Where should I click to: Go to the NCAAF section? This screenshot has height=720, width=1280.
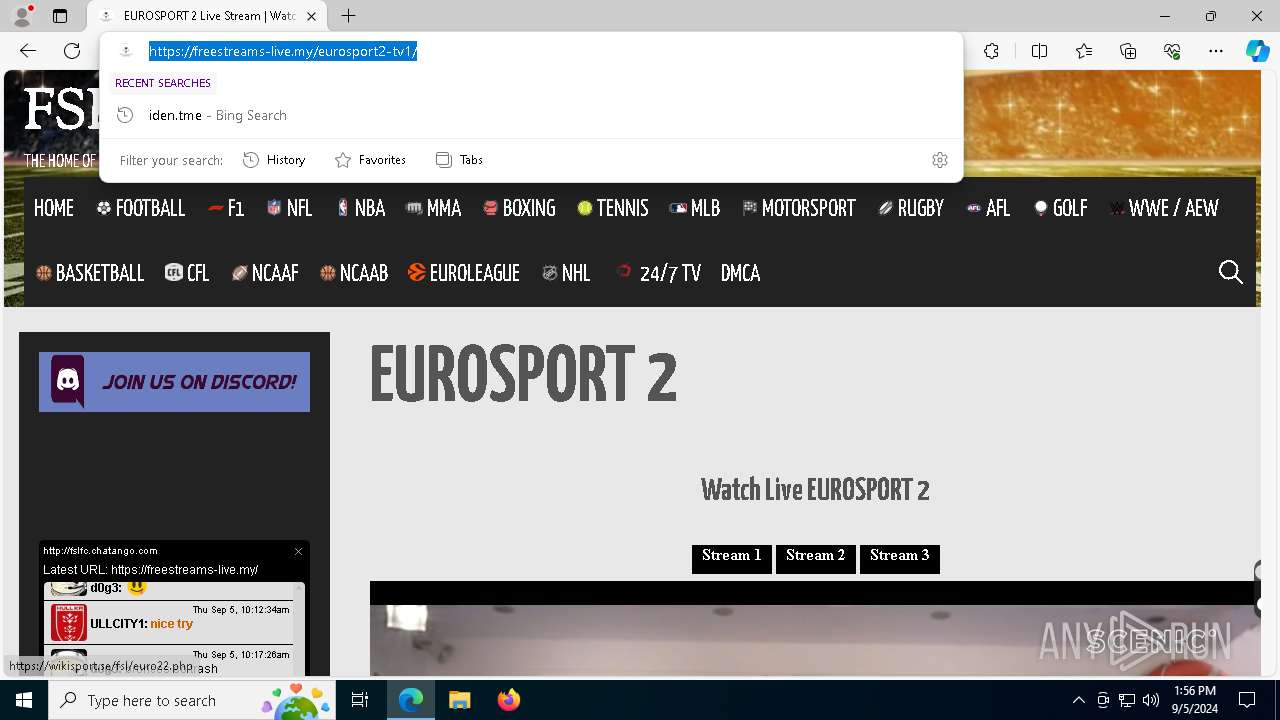tap(265, 273)
